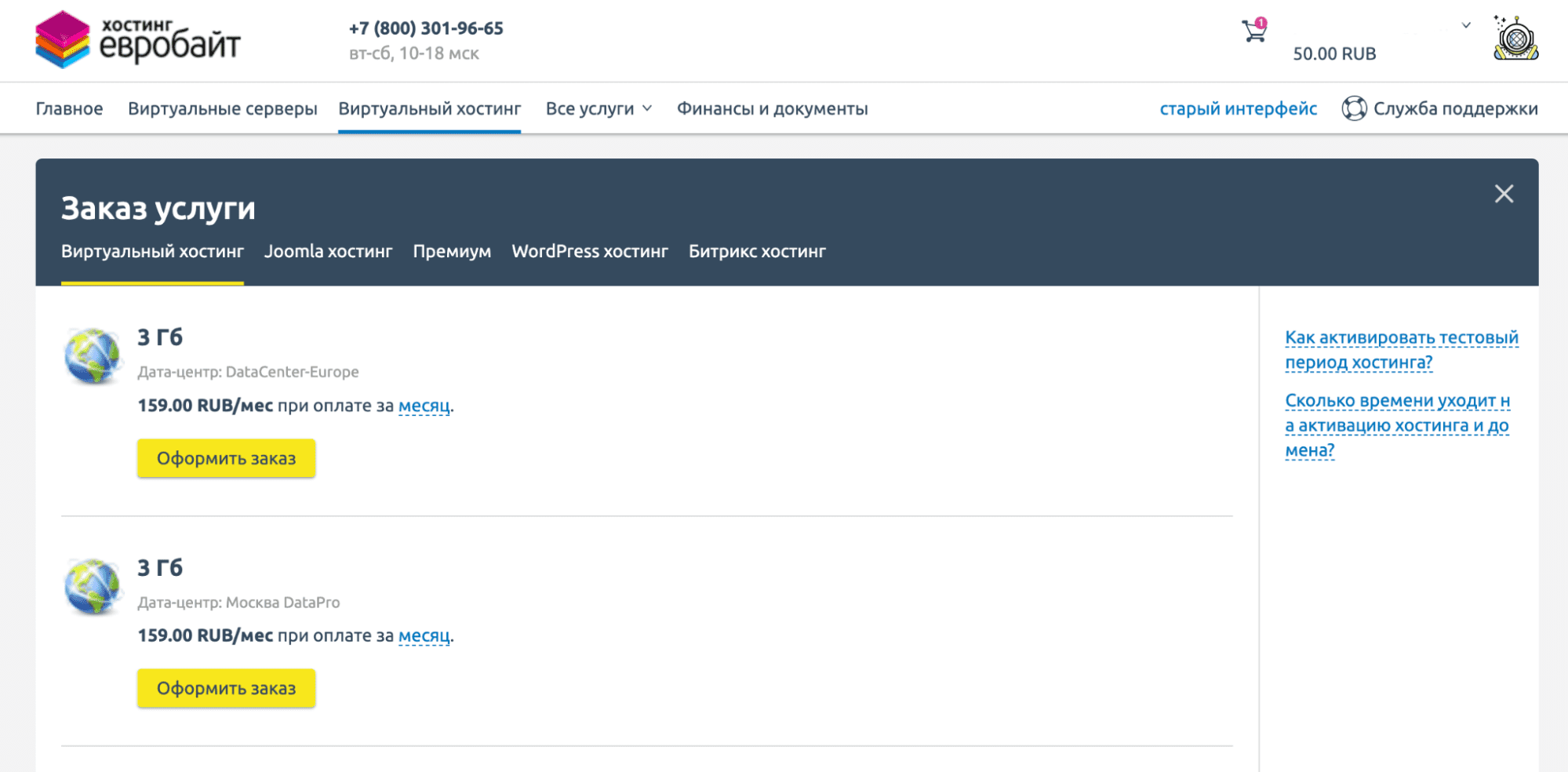
Task: Click the support lifebuoy icon
Action: pyautogui.click(x=1354, y=108)
